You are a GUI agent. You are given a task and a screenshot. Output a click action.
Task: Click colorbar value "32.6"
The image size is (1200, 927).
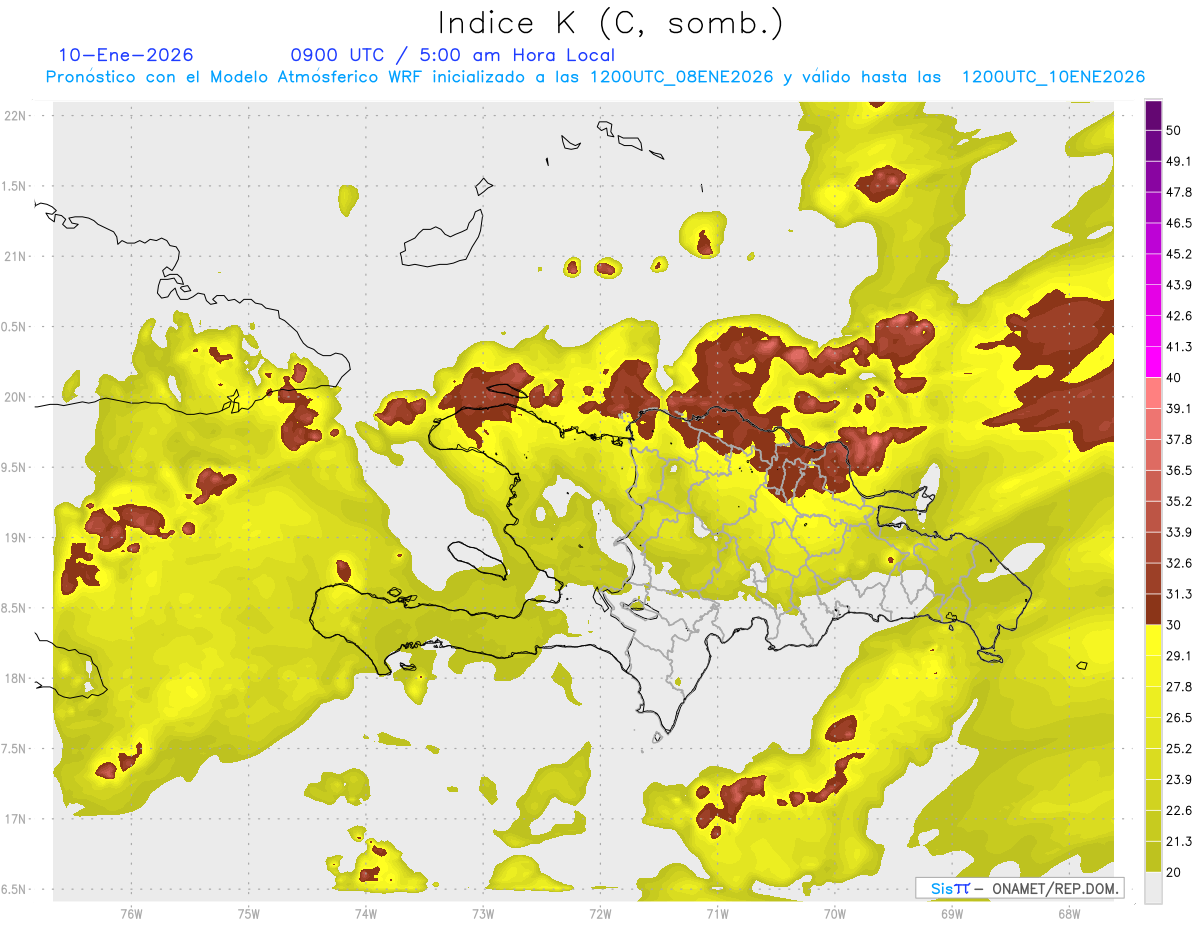1179,563
